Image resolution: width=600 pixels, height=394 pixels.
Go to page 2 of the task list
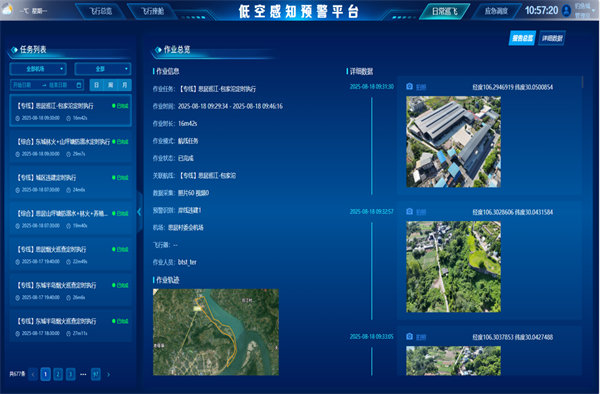pos(58,374)
